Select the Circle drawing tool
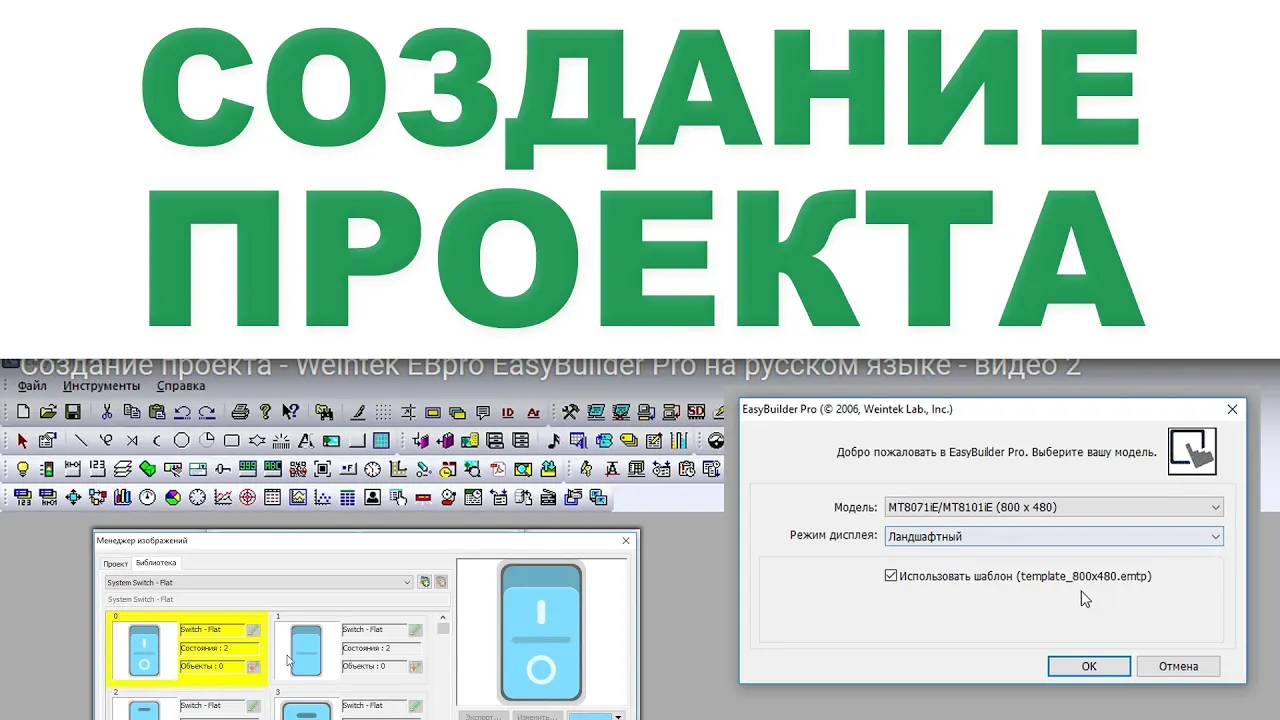The width and height of the screenshot is (1280, 720). pyautogui.click(x=182, y=440)
